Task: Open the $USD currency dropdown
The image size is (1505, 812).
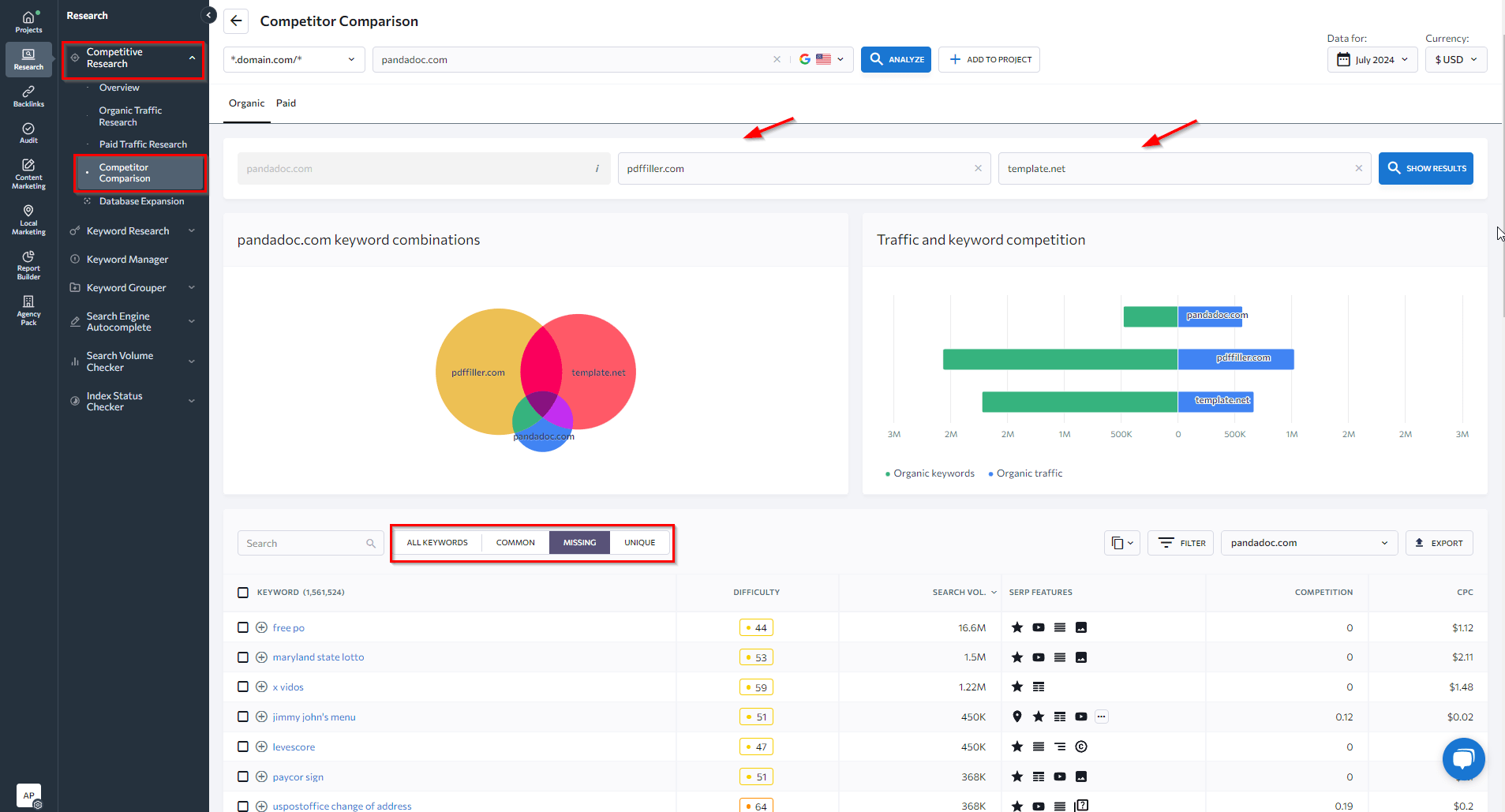Action: 1454,59
